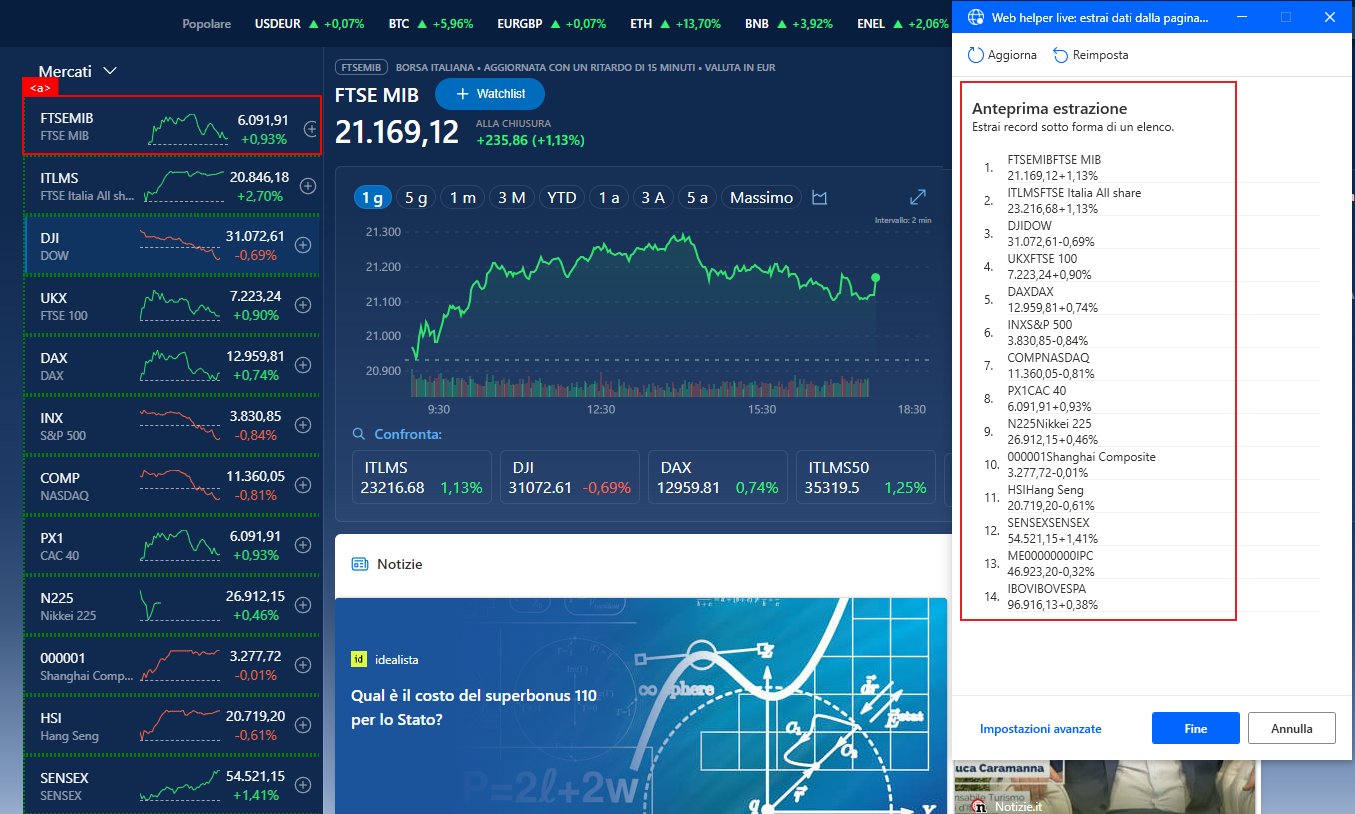Click plus icon next to PX1 CAC 40

pos(304,545)
